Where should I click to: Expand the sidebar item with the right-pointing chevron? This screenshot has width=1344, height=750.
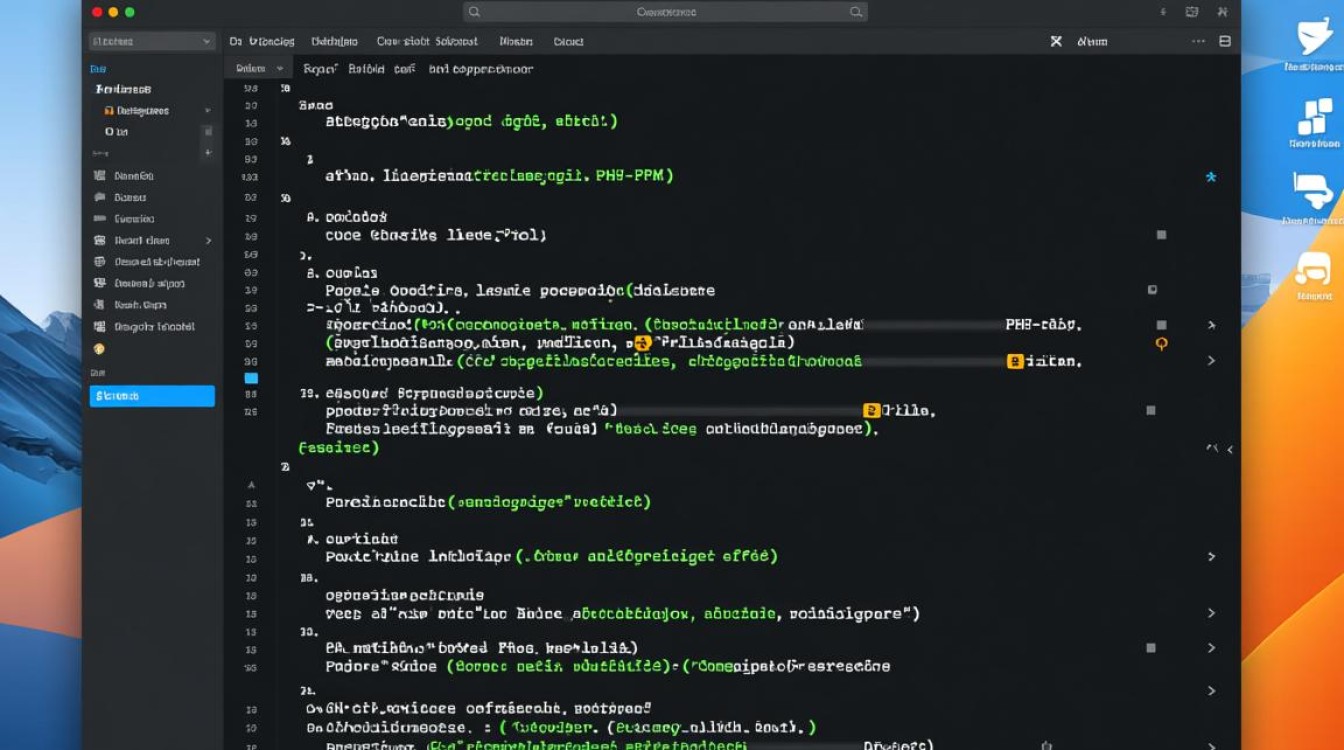[x=208, y=241]
